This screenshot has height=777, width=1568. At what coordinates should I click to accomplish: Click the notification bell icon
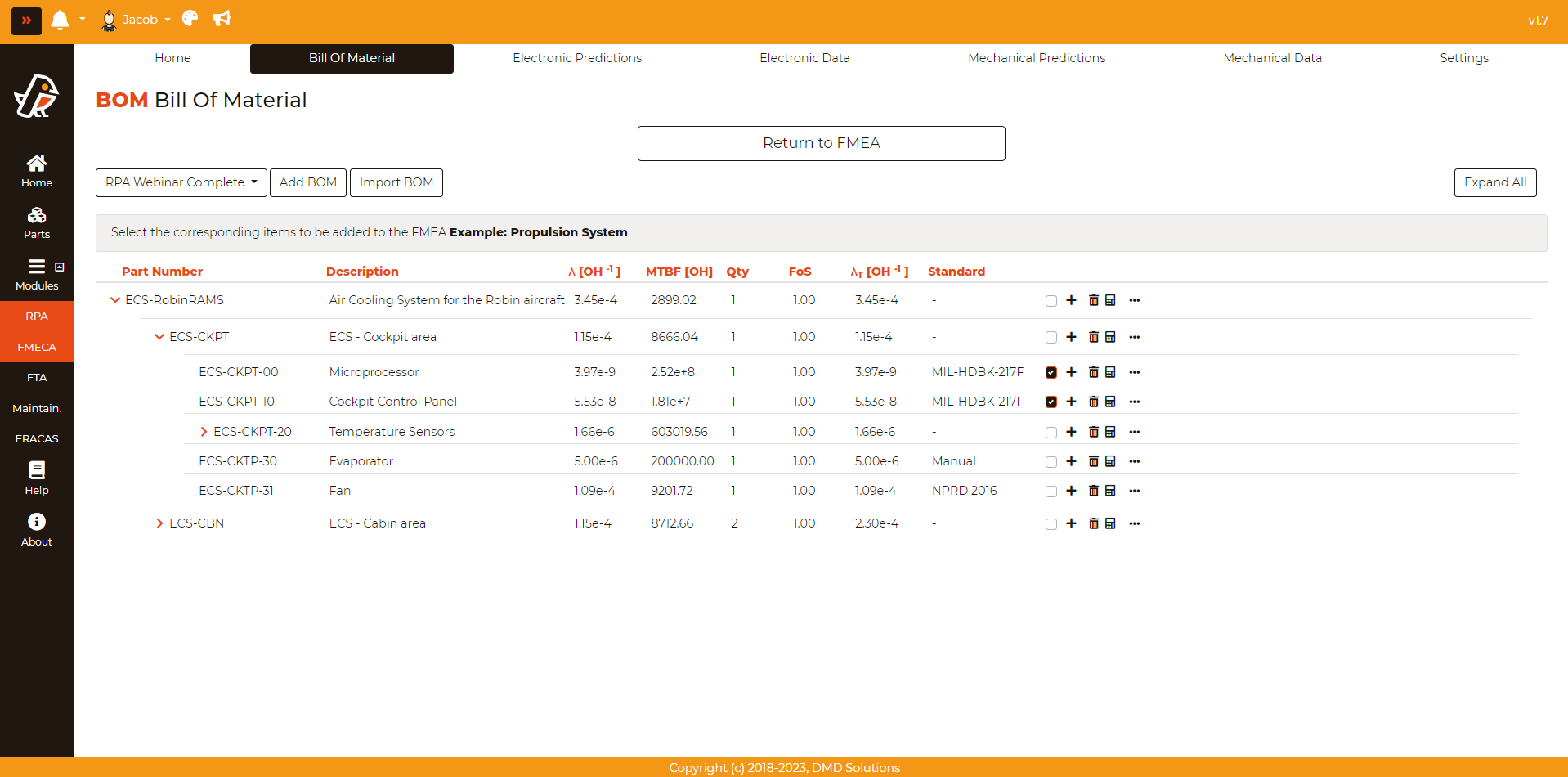coord(60,20)
